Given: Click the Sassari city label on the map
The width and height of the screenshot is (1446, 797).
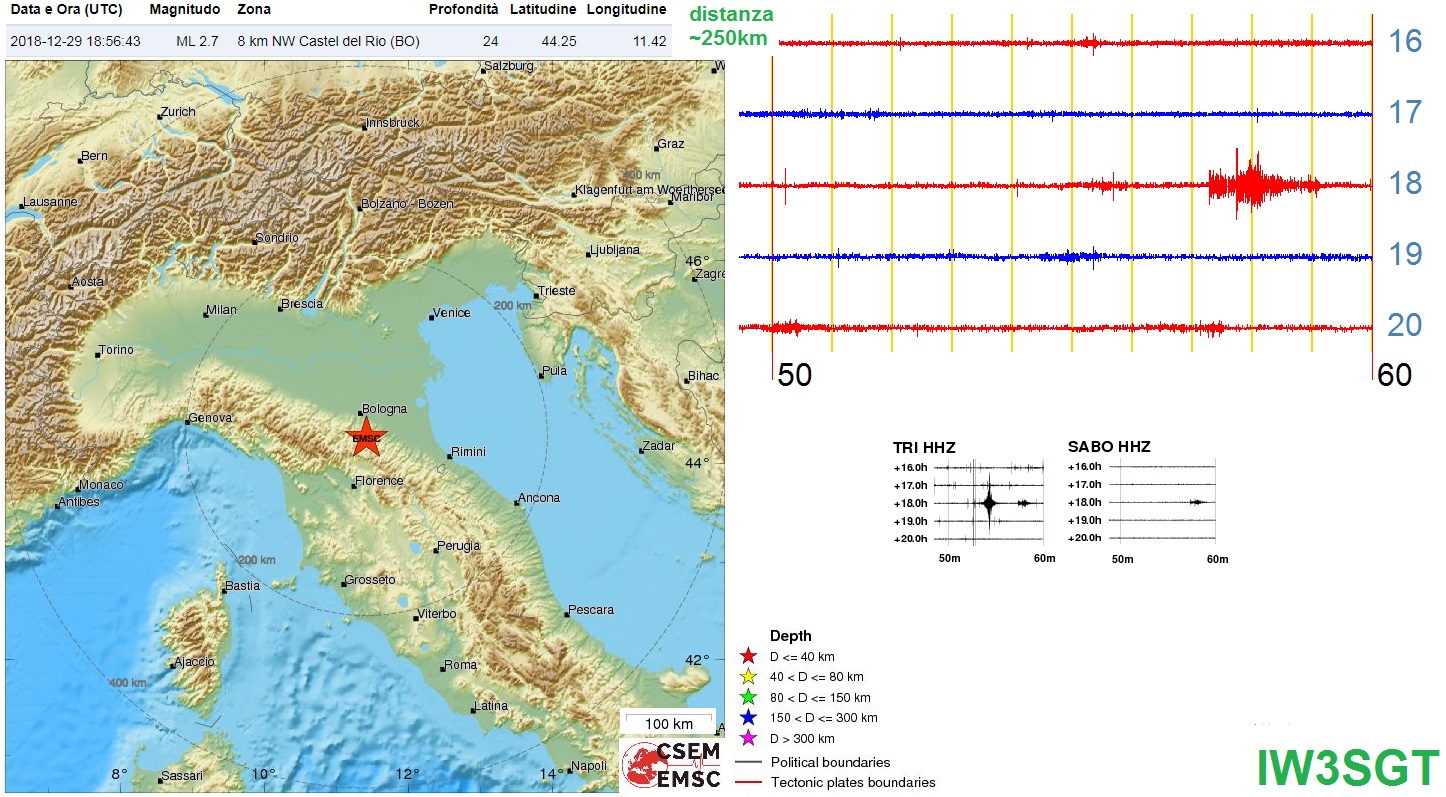Looking at the screenshot, I should (x=181, y=775).
